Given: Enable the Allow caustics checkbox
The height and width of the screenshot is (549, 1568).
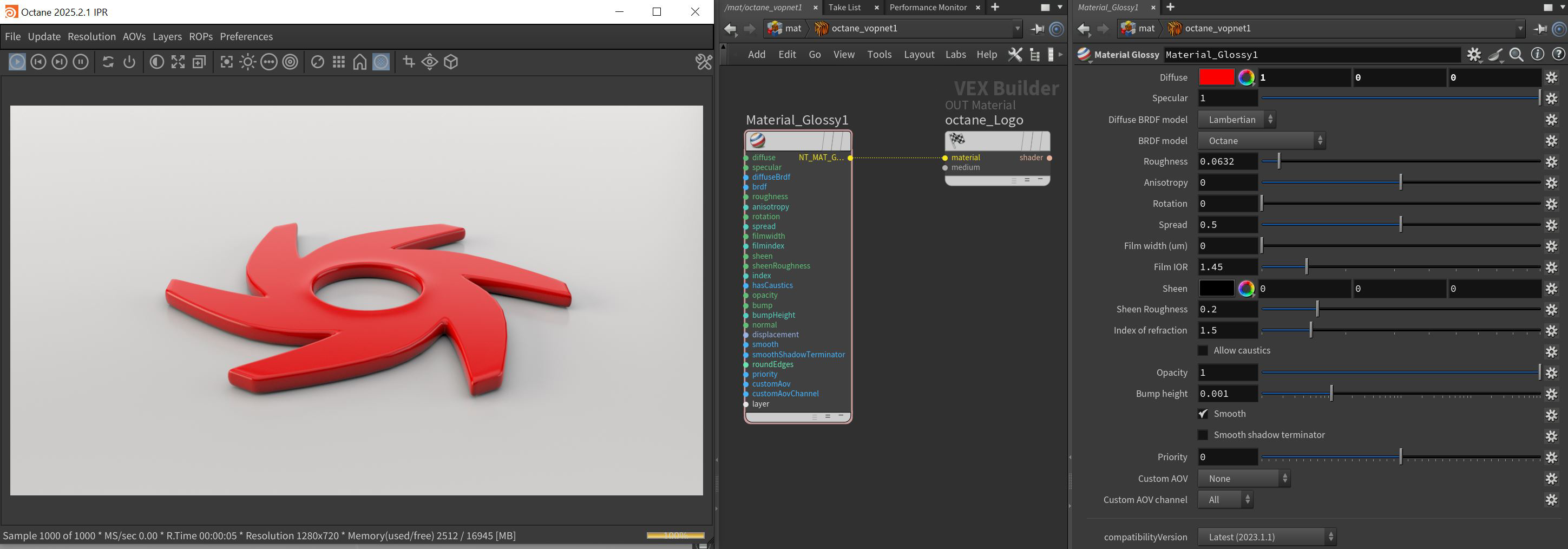Looking at the screenshot, I should (x=1203, y=351).
